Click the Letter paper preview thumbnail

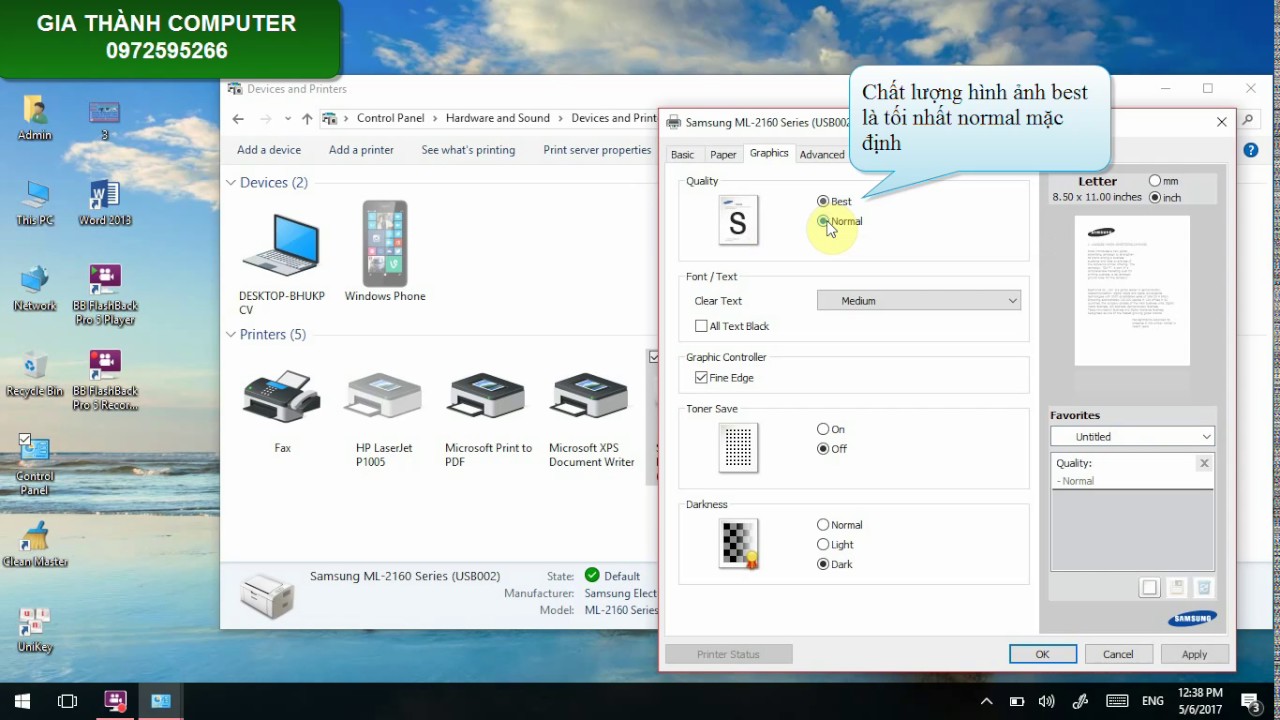1132,291
